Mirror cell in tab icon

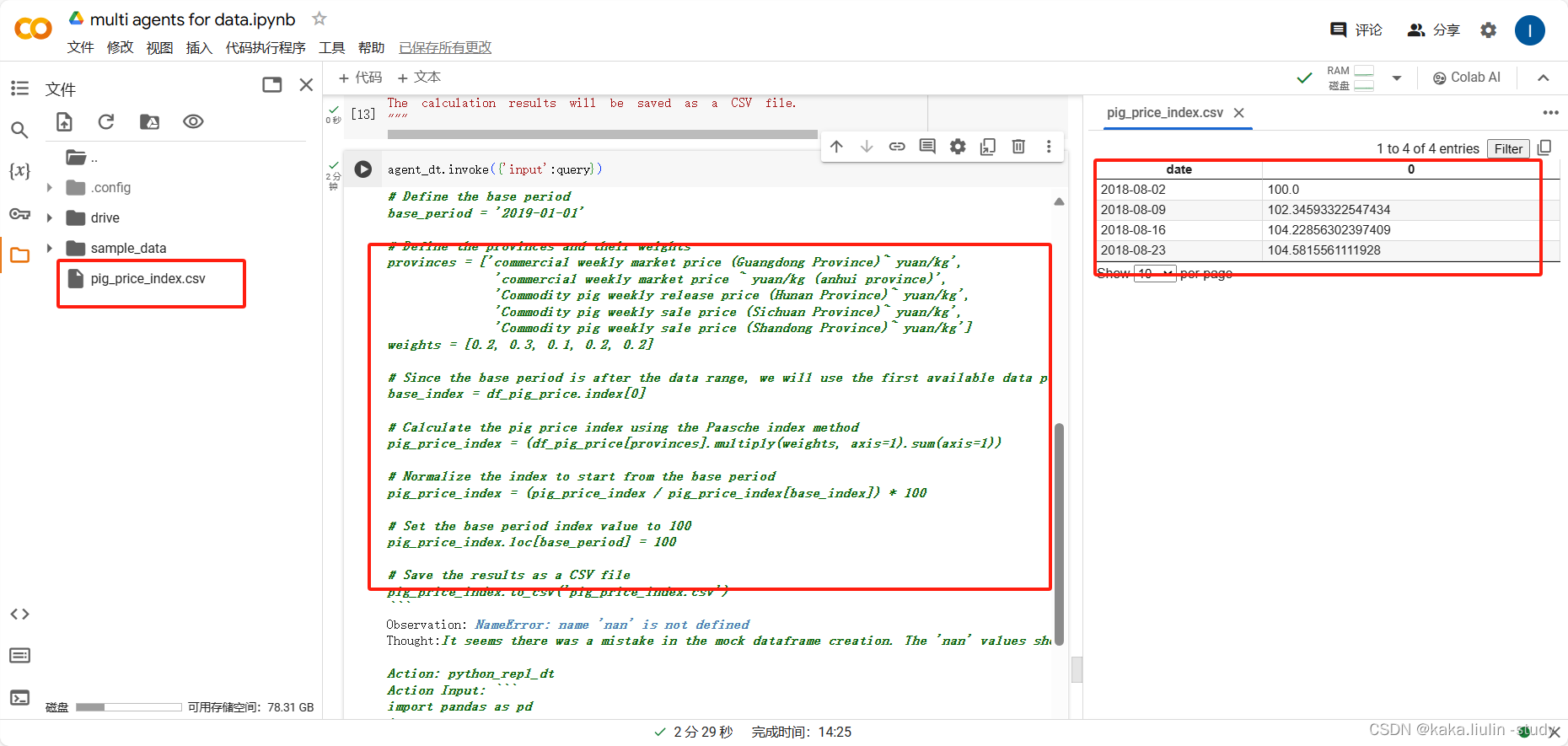coord(988,147)
